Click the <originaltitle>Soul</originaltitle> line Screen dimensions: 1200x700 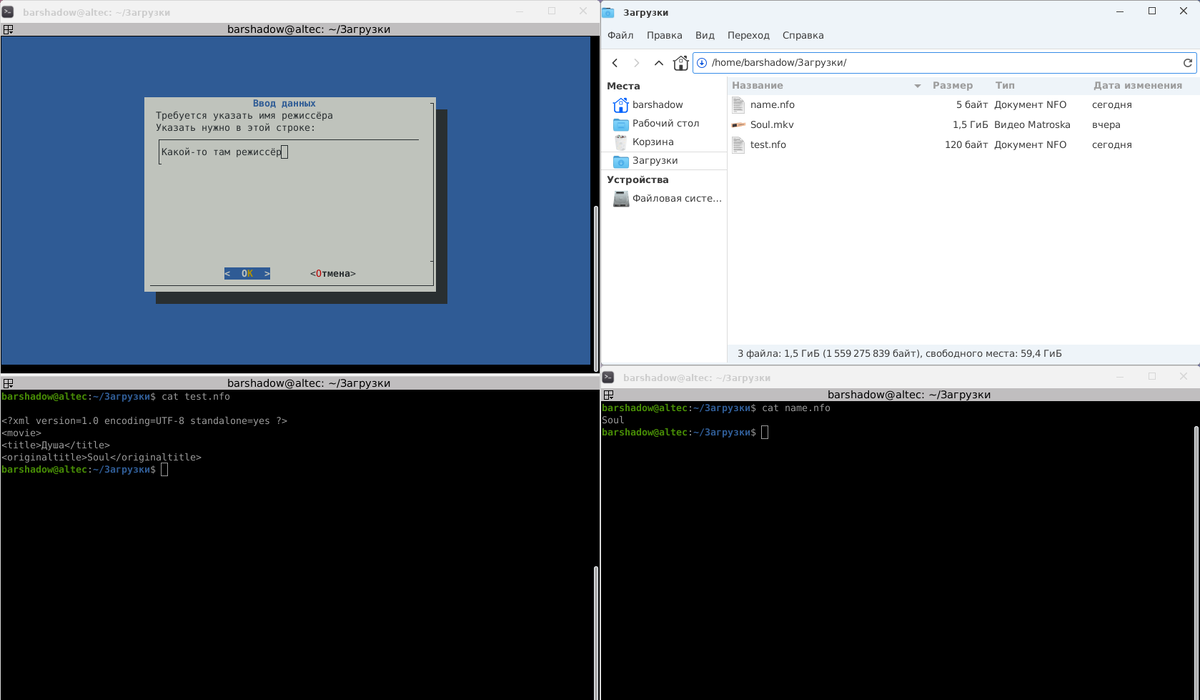[x=102, y=457]
